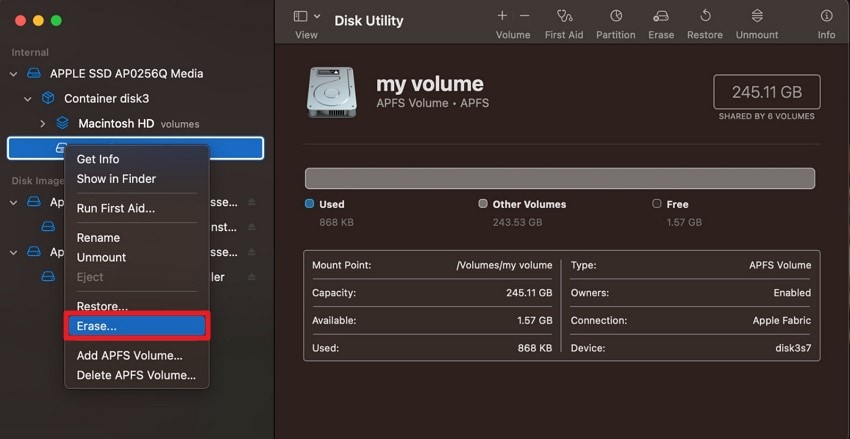Click the boxed 245.11 GB capacity badge
The image size is (850, 439).
tap(767, 92)
